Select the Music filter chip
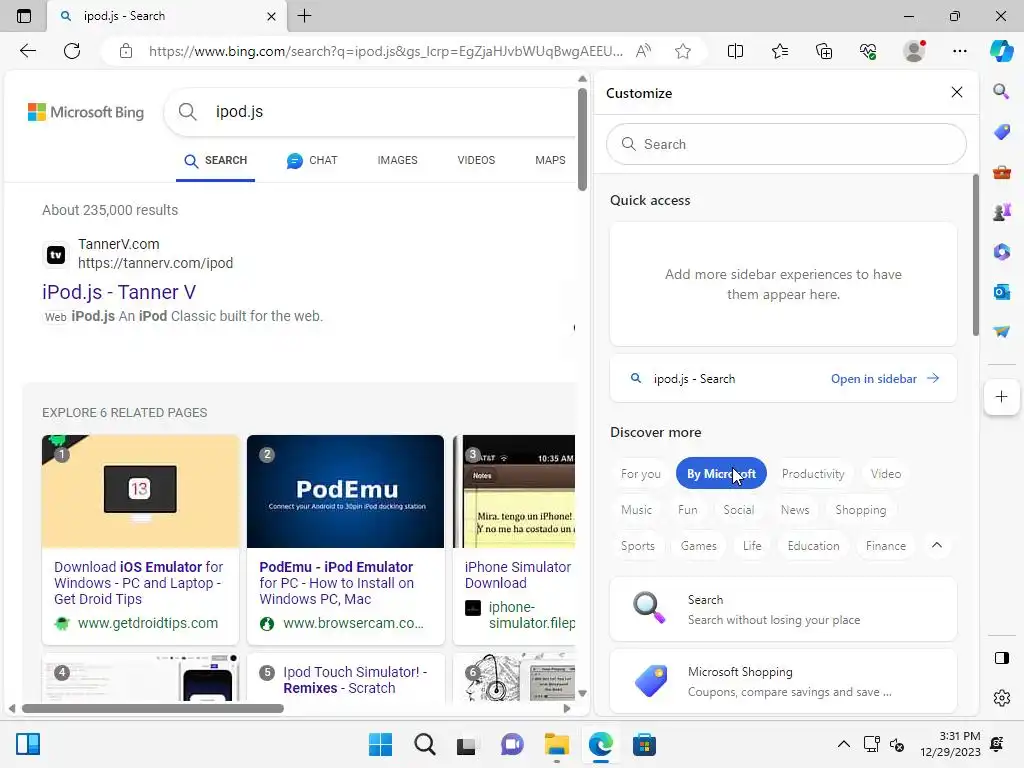Screen dimensions: 1024x768 coord(636,509)
